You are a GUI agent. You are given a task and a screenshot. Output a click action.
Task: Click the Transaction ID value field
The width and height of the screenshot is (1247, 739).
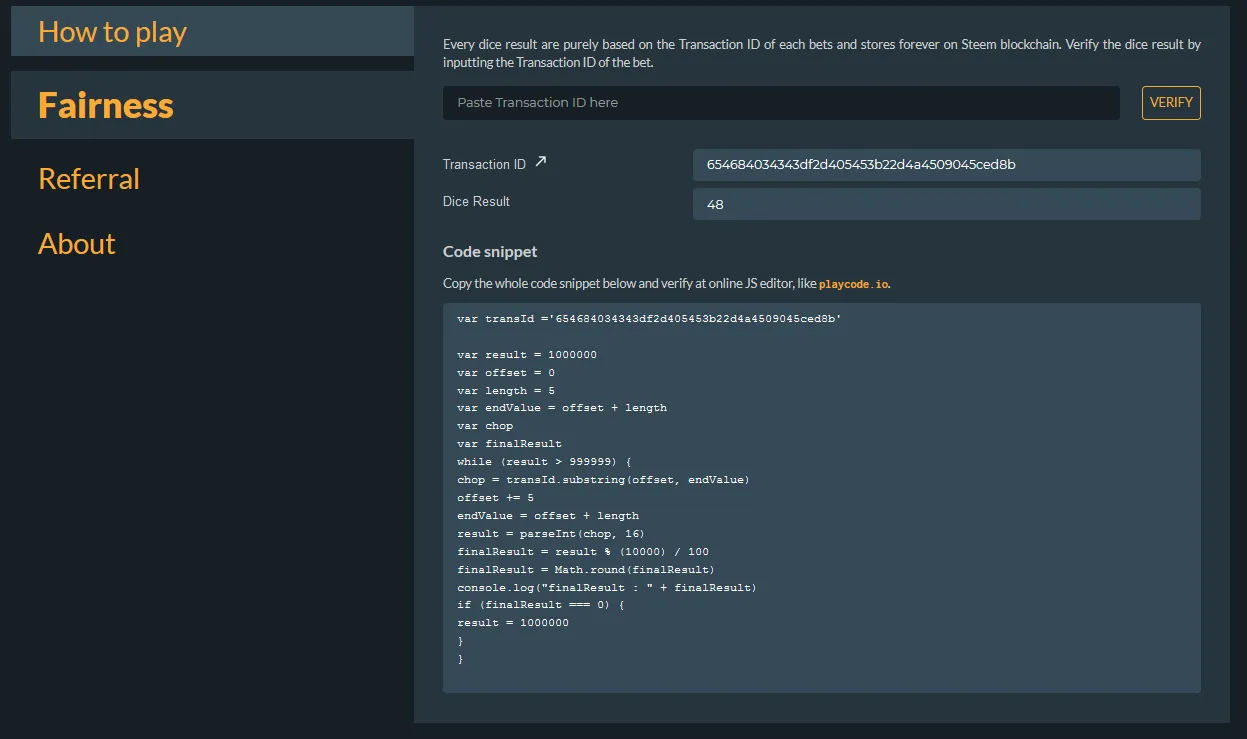[x=945, y=165]
